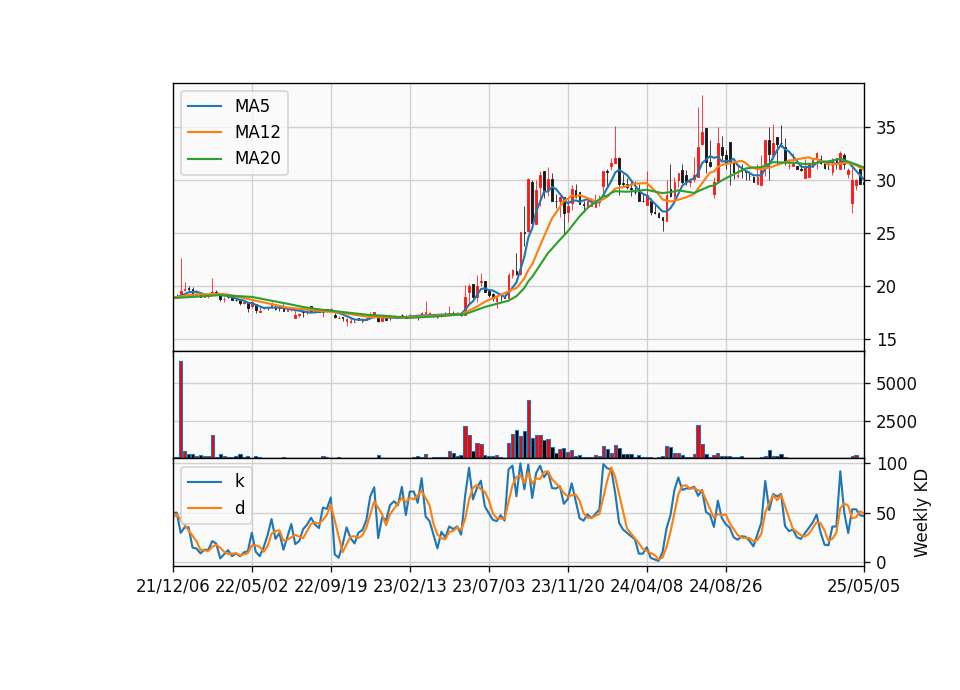Viewport: 960px width, 690px height.
Task: Click the 23/11/20 date tick label
Action: click(568, 586)
